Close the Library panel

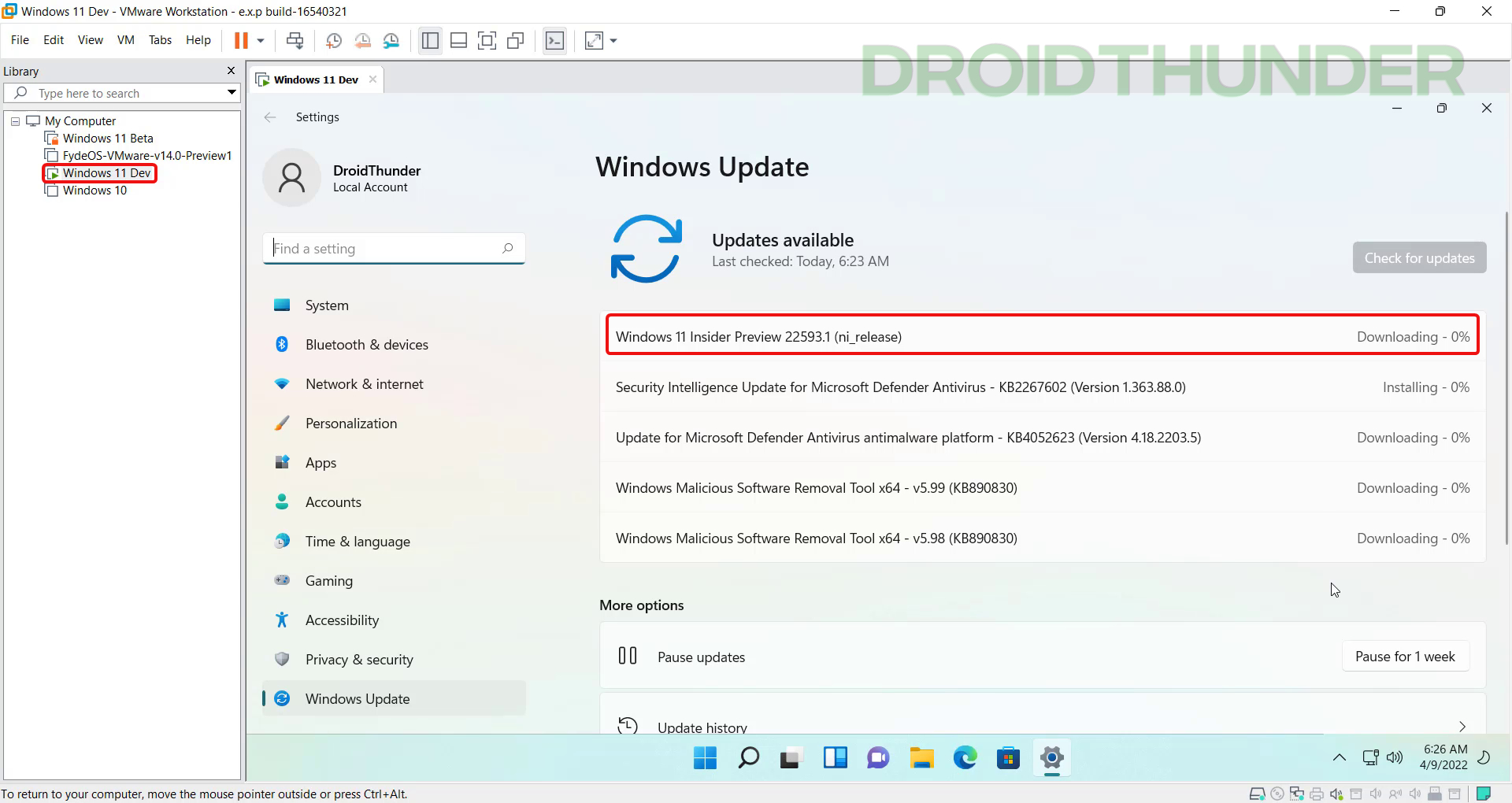(231, 71)
